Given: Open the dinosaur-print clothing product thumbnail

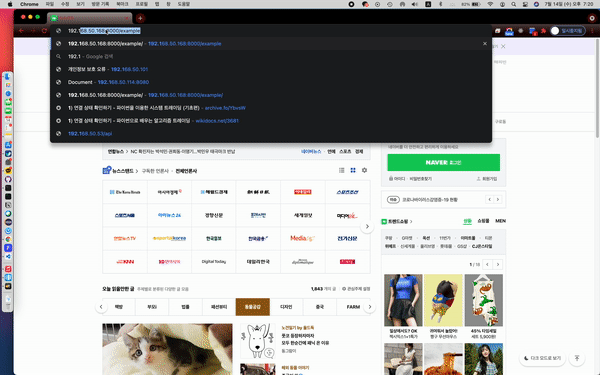Looking at the screenshot, I should [x=484, y=300].
